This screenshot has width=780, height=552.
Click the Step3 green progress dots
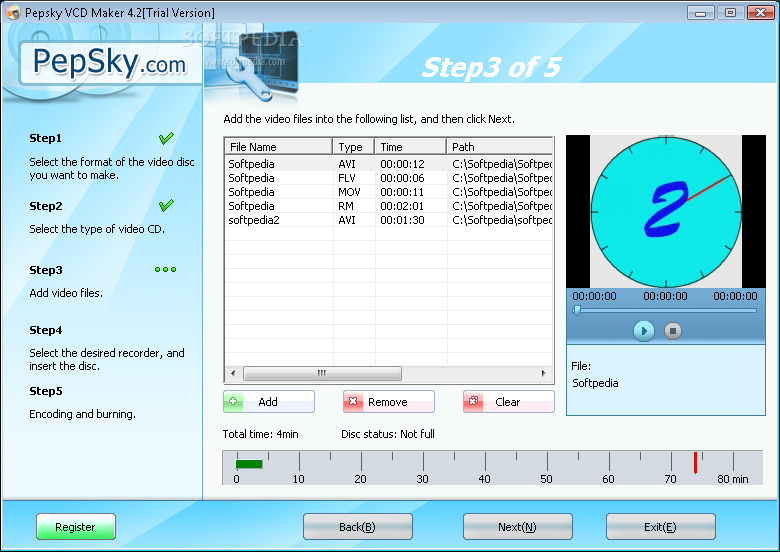pyautogui.click(x=165, y=270)
